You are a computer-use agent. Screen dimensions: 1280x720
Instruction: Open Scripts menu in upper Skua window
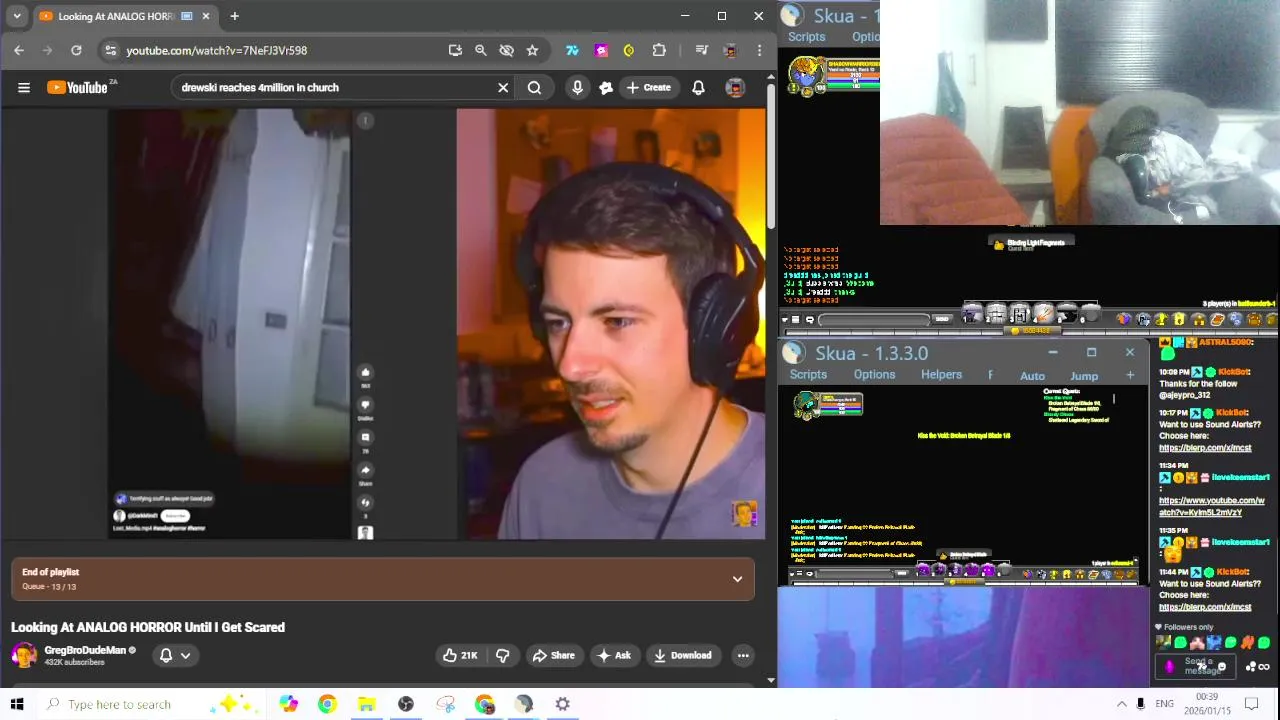coord(807,37)
